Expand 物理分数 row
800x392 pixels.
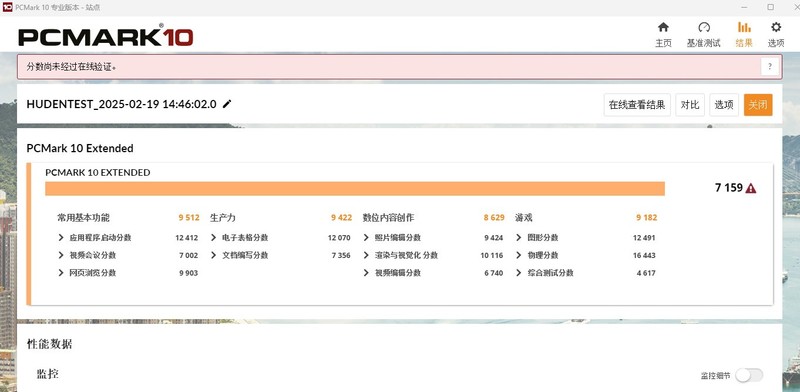(518, 255)
